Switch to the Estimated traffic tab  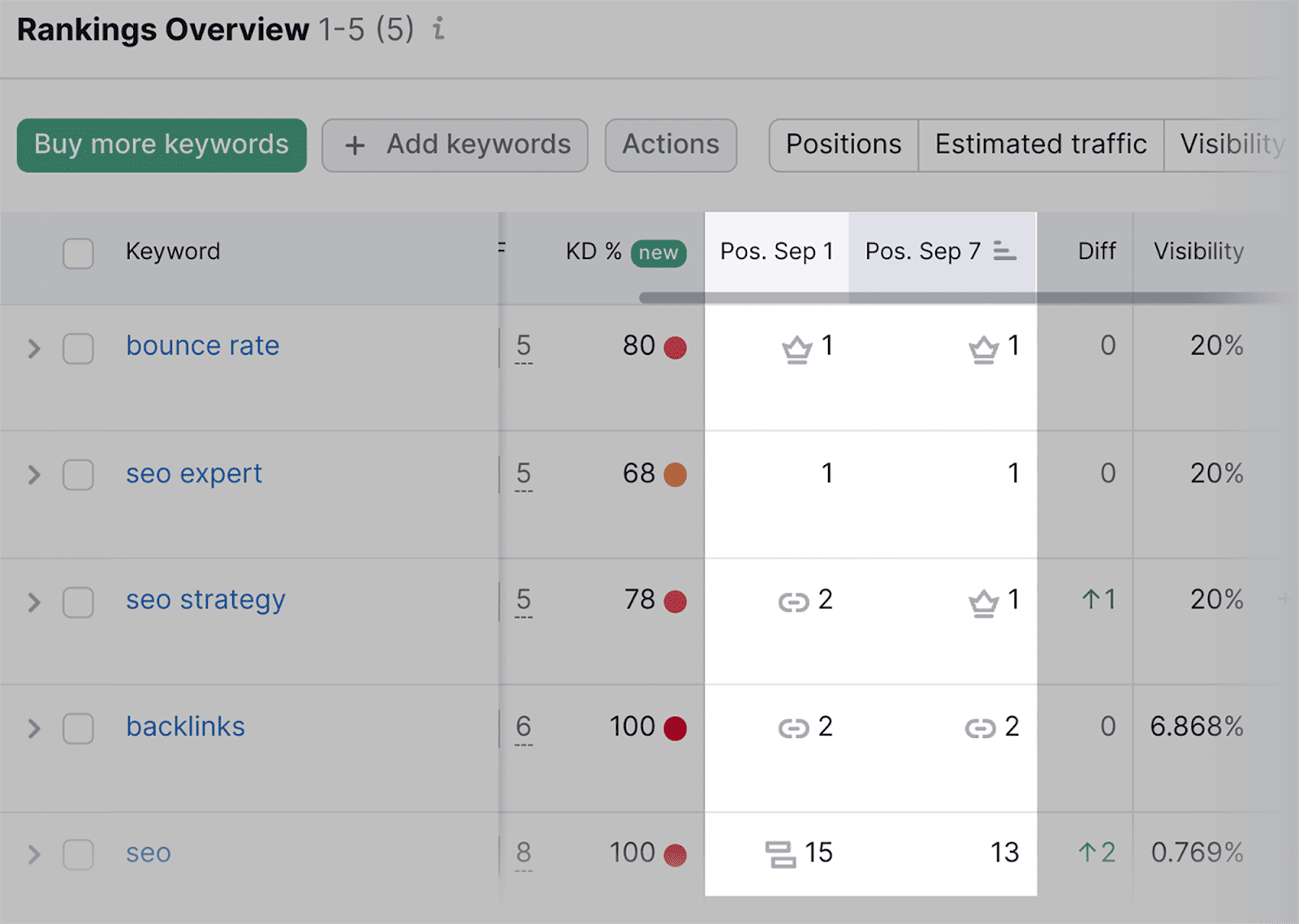[x=1040, y=145]
